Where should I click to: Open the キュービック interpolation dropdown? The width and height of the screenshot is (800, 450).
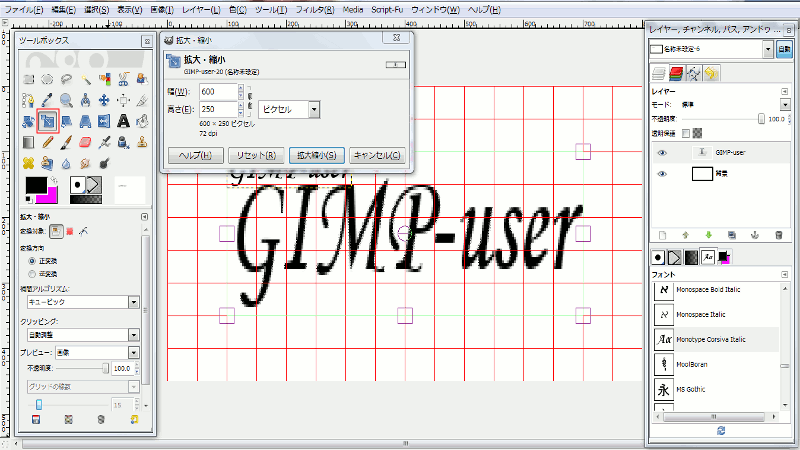coord(83,302)
